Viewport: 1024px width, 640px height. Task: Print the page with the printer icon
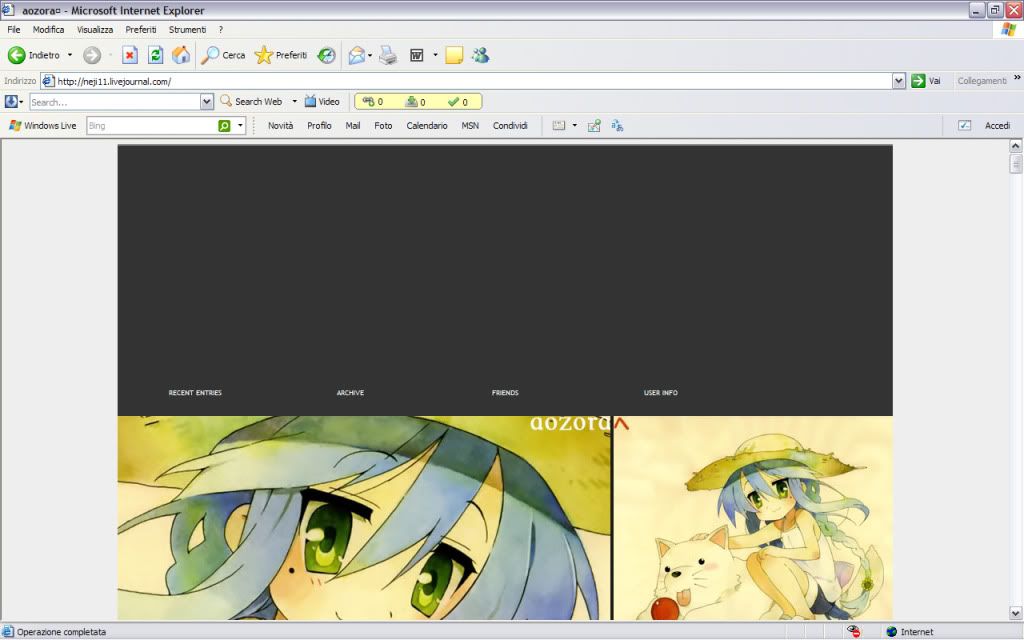pos(388,56)
